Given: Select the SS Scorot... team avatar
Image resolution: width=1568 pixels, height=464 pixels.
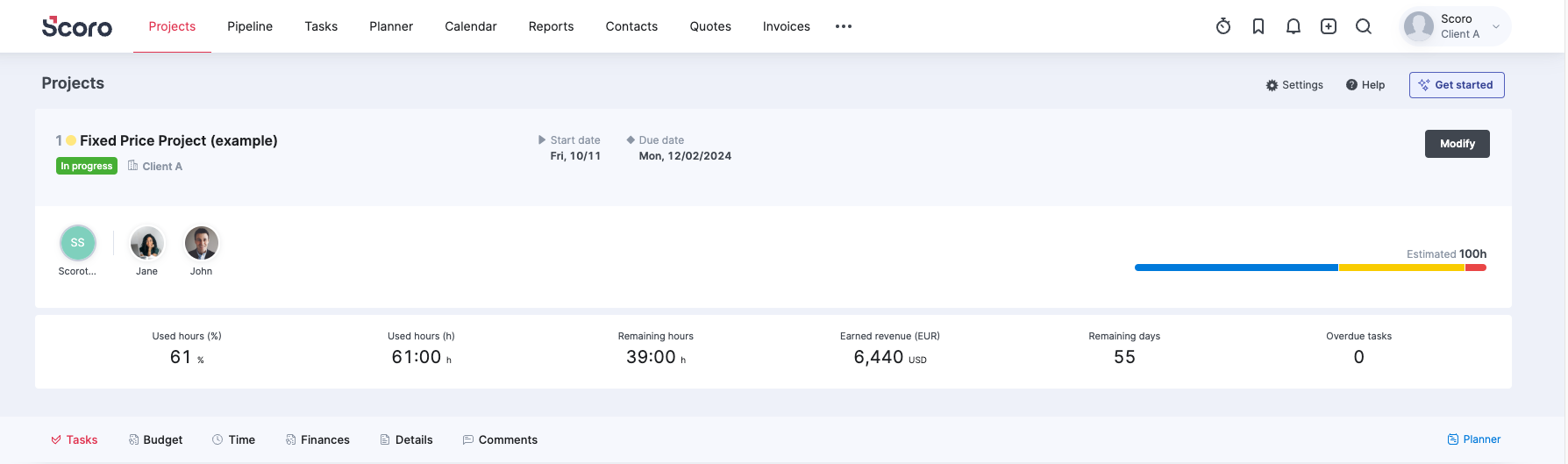Looking at the screenshot, I should point(77,243).
